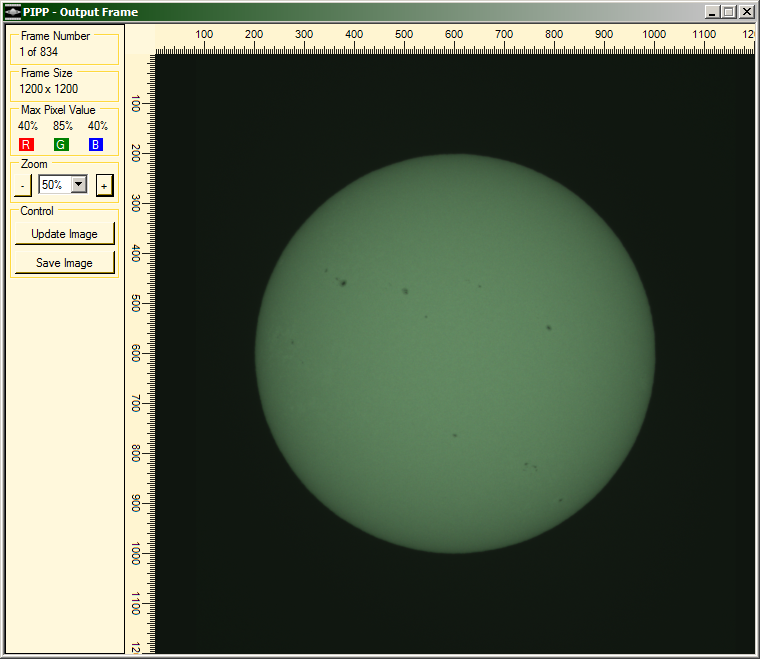This screenshot has width=760, height=659.
Task: Click the 'Control' group label
Action: tap(37, 211)
